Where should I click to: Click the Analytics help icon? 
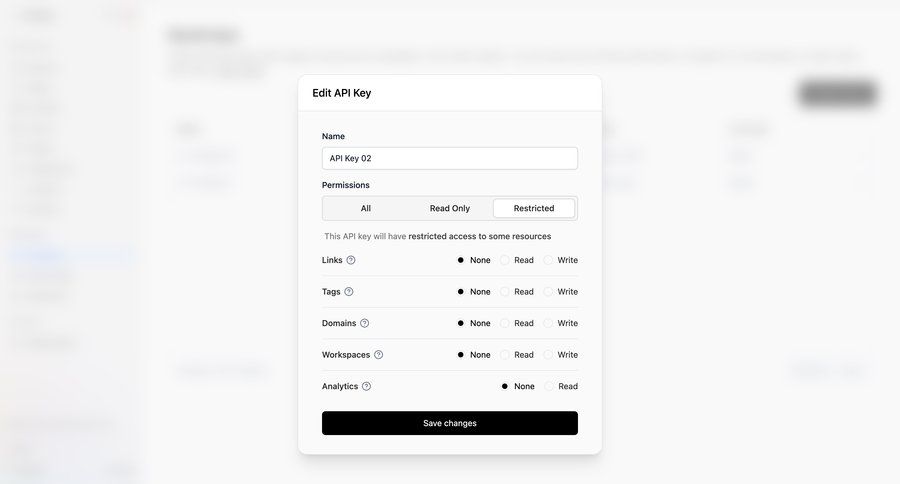(367, 386)
